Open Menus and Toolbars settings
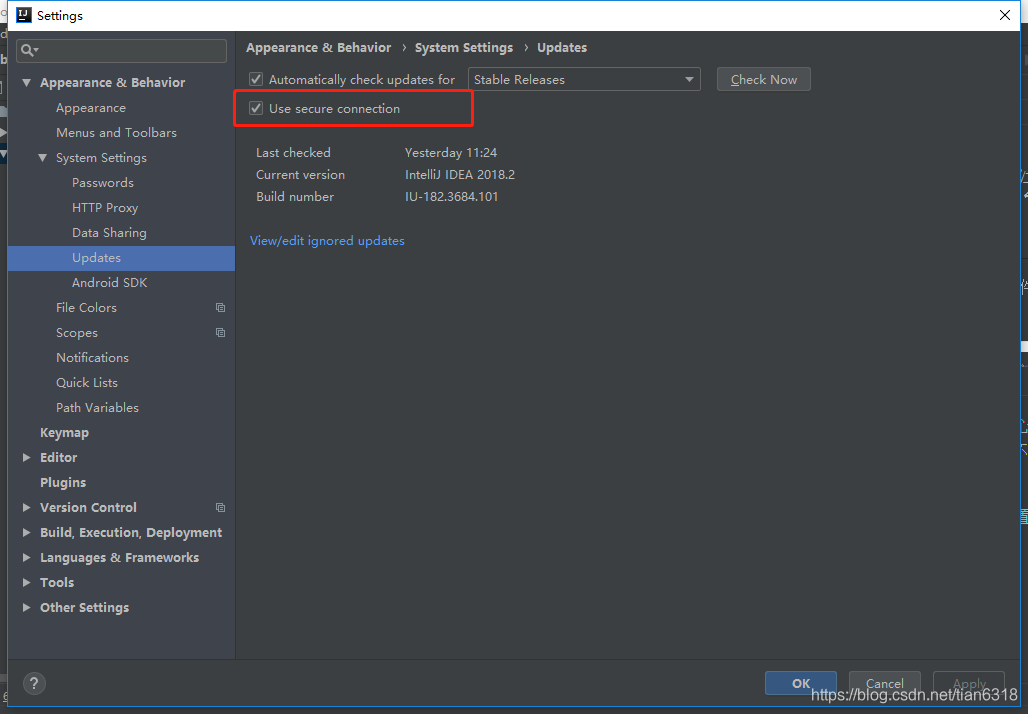The height and width of the screenshot is (714, 1028). point(116,132)
